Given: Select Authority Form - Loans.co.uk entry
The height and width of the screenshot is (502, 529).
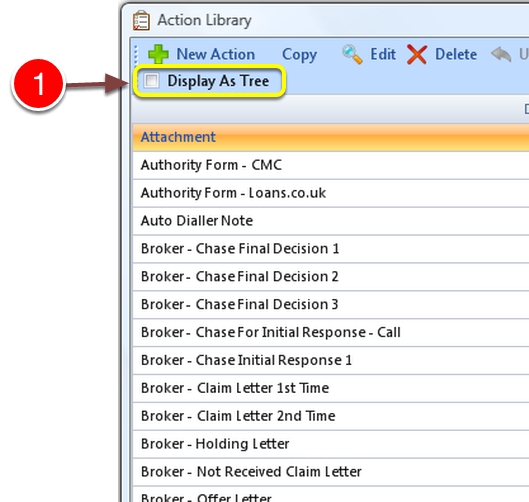Looking at the screenshot, I should (x=331, y=193).
